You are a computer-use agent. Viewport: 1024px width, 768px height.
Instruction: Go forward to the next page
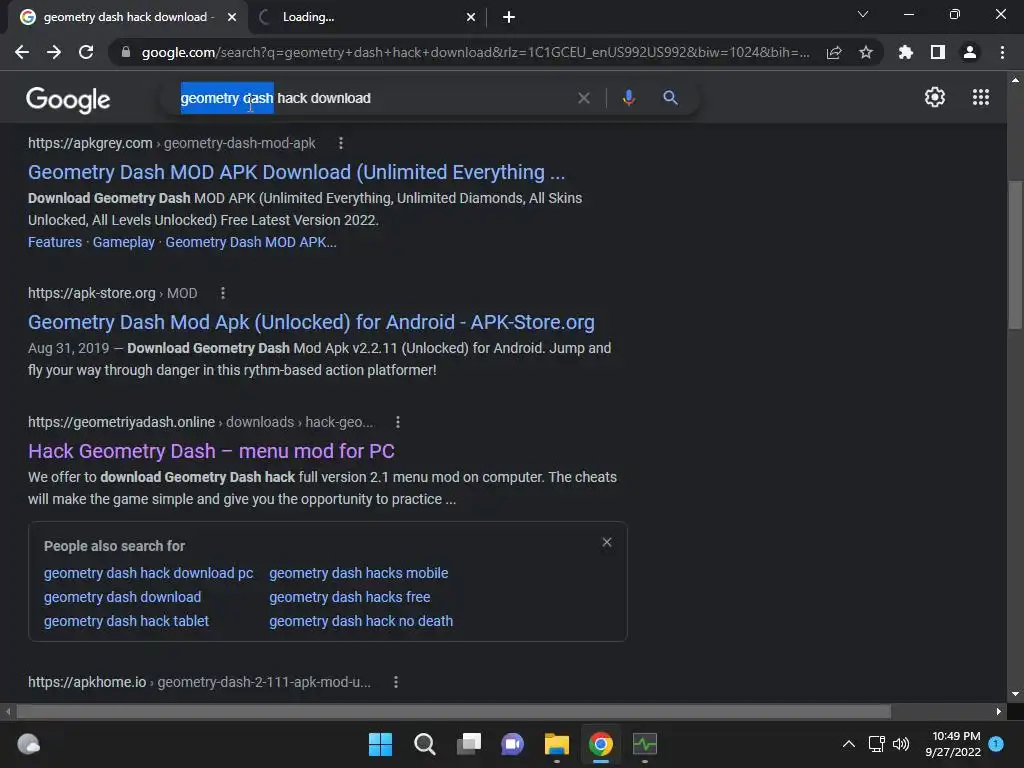[x=54, y=52]
